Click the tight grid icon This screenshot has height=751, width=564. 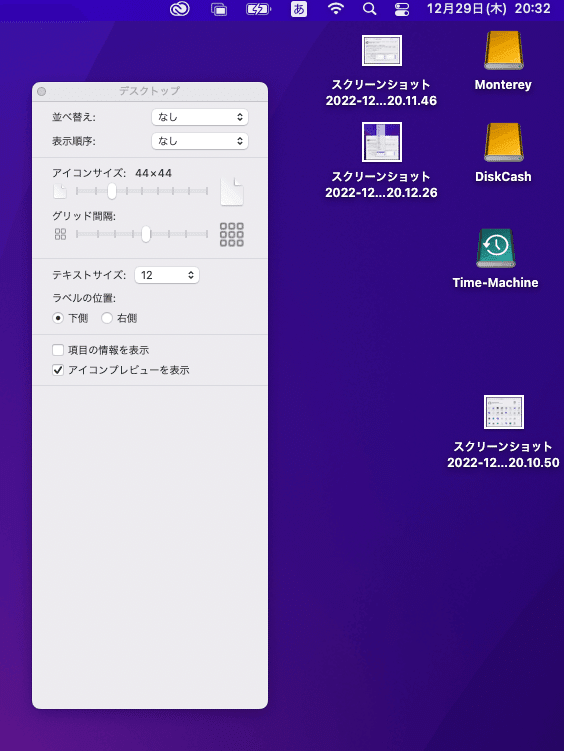60,234
